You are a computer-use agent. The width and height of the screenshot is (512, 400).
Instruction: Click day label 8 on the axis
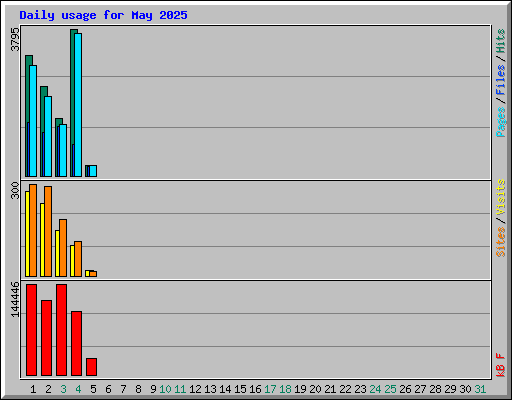point(138,389)
